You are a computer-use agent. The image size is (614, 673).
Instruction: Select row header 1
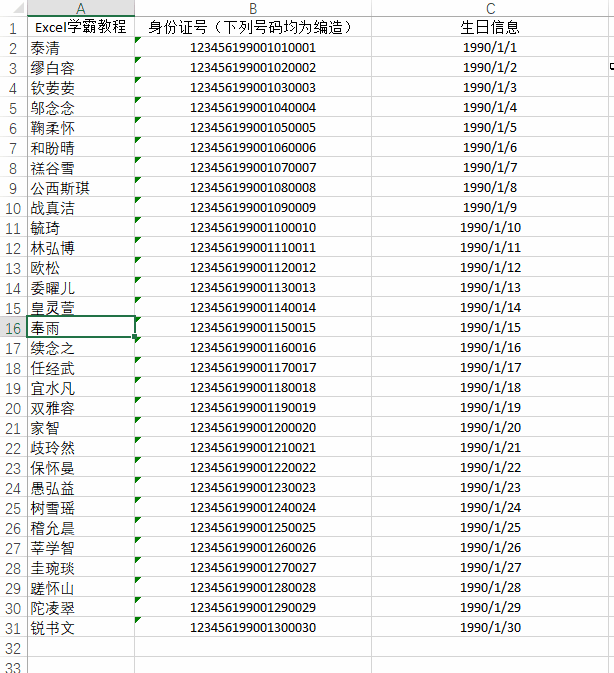pyautogui.click(x=13, y=28)
